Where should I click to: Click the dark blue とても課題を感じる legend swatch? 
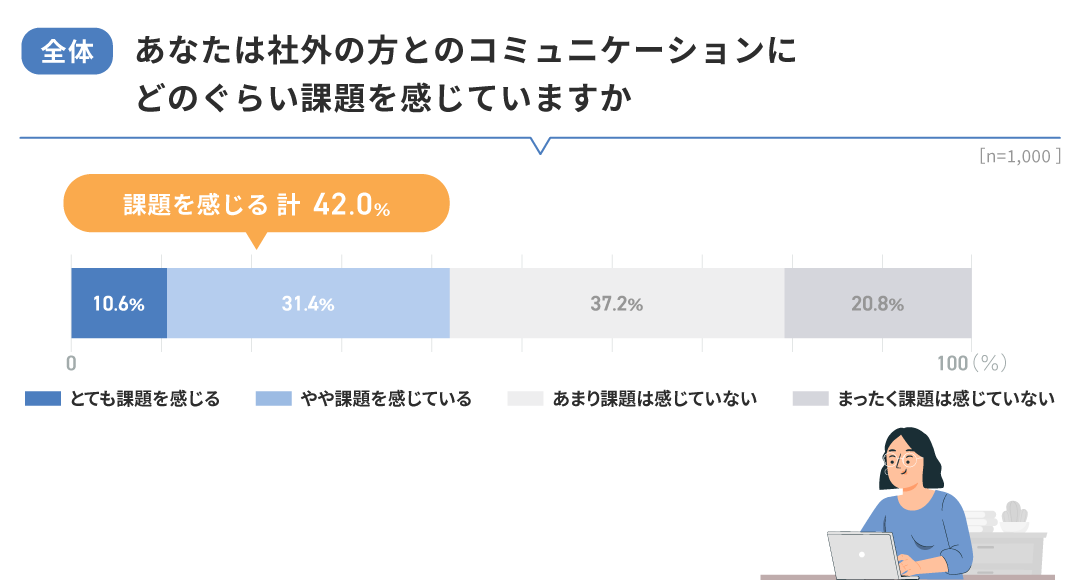43,399
